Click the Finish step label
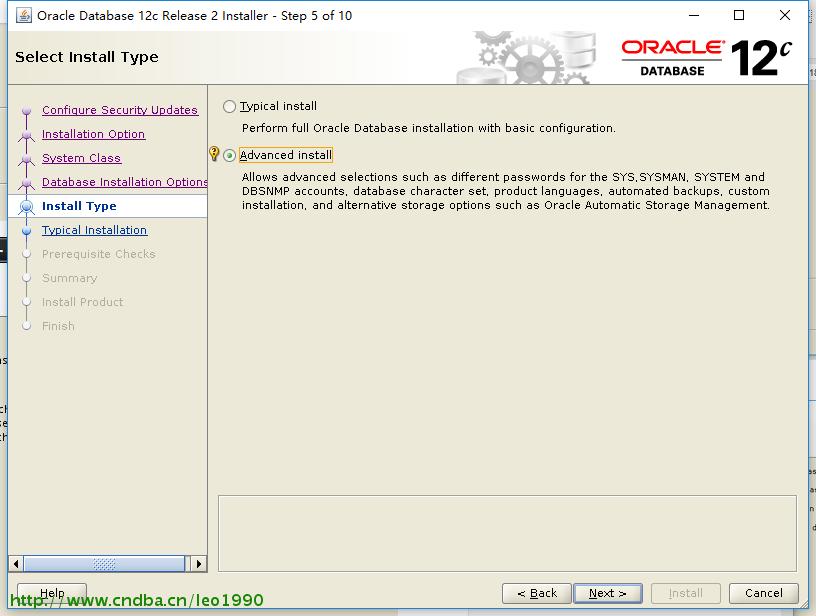 (58, 326)
